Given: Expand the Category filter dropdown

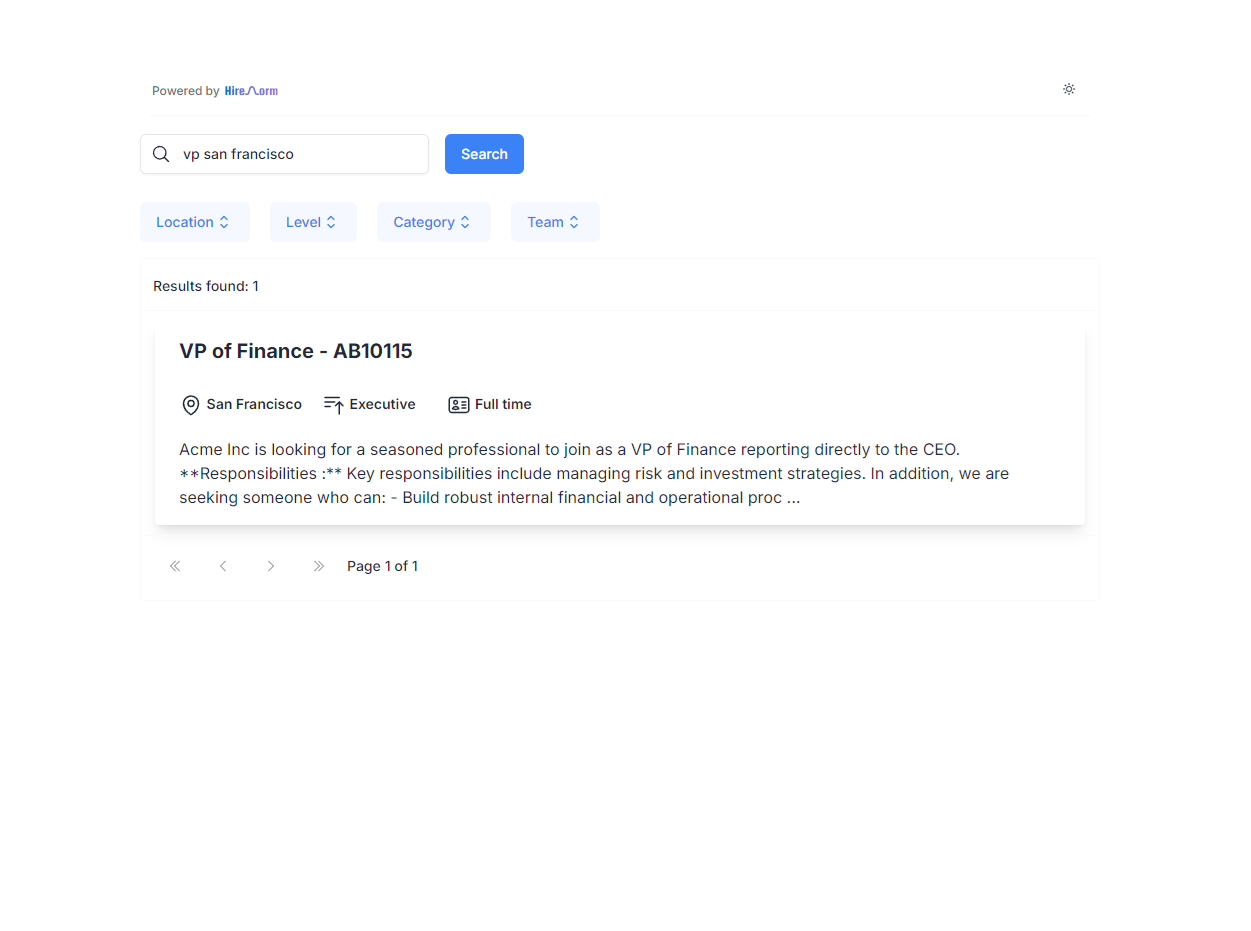Looking at the screenshot, I should 434,222.
